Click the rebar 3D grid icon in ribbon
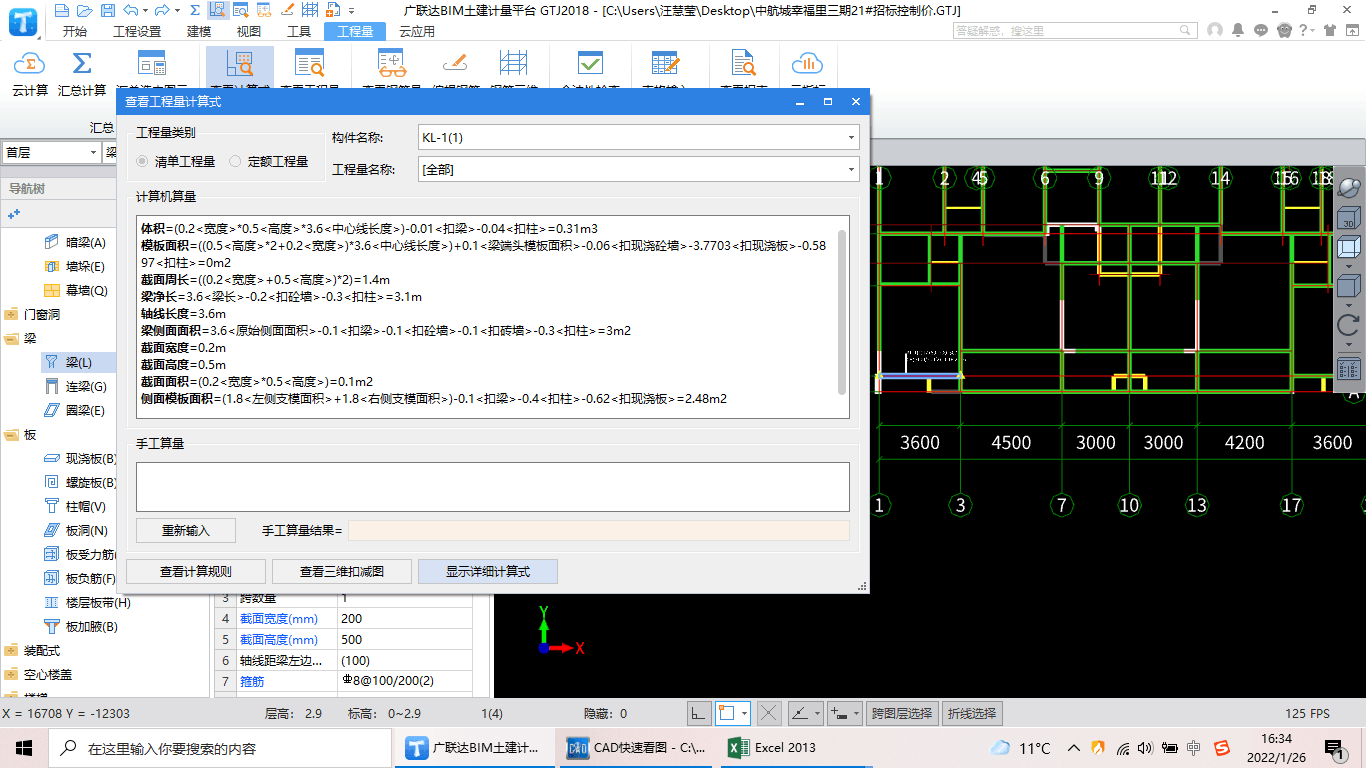Screen dimensions: 1366x768 pos(513,64)
